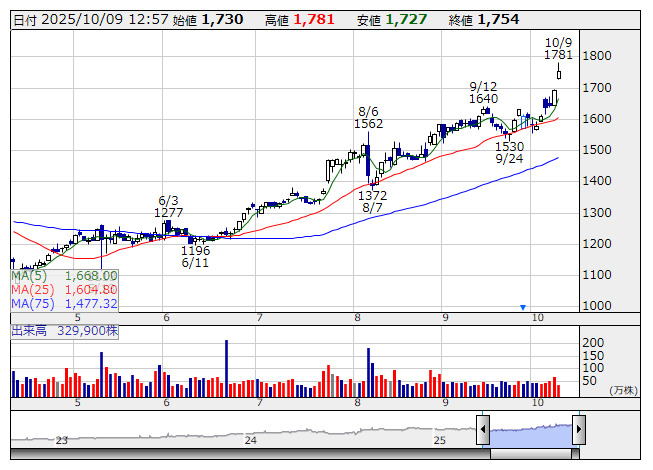Screen dimensions: 653x470
Task: Click the 9/12 1640 peak label
Action: pyautogui.click(x=483, y=92)
